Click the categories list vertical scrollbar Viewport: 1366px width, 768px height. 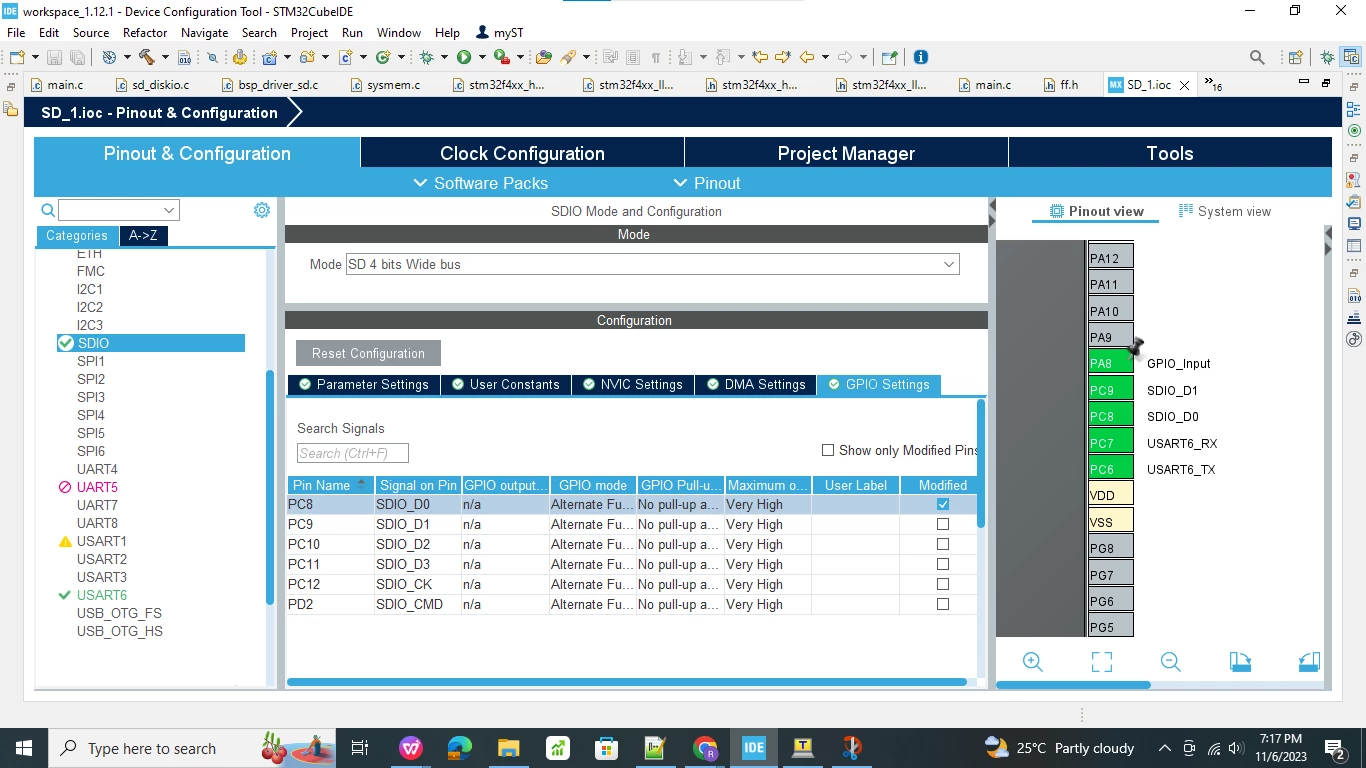(x=269, y=487)
